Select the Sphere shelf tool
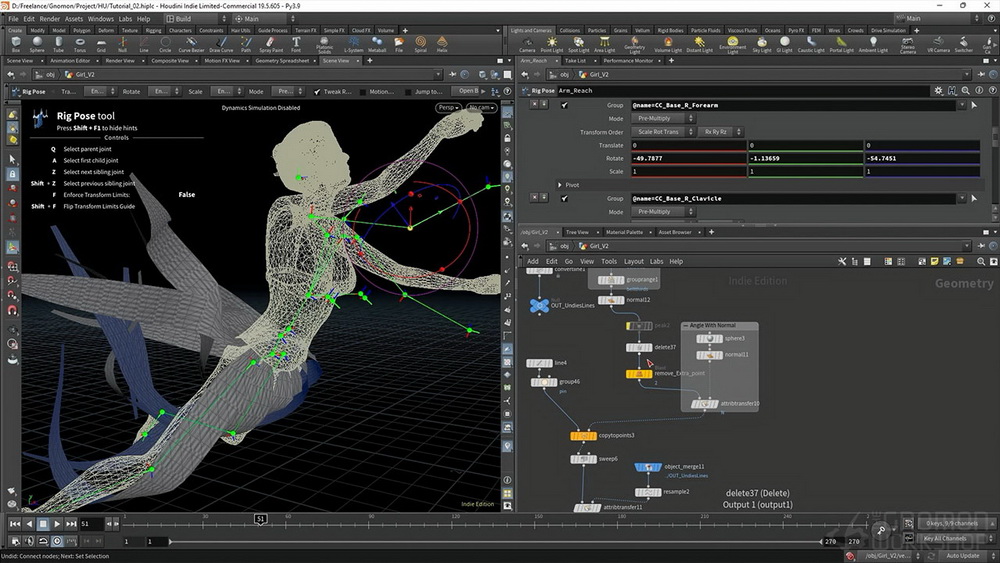This screenshot has width=1000, height=563. (x=37, y=44)
